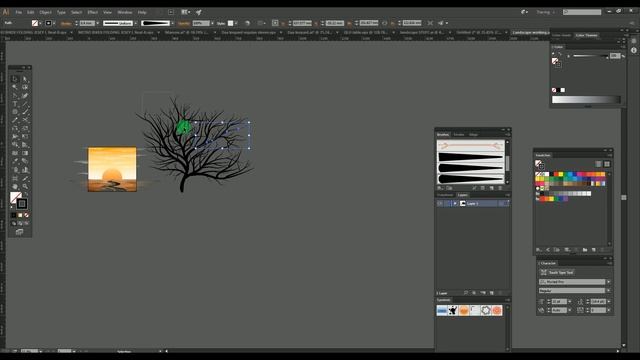Switch to the Brushes panel tab
This screenshot has width=640, height=360.
[443, 134]
